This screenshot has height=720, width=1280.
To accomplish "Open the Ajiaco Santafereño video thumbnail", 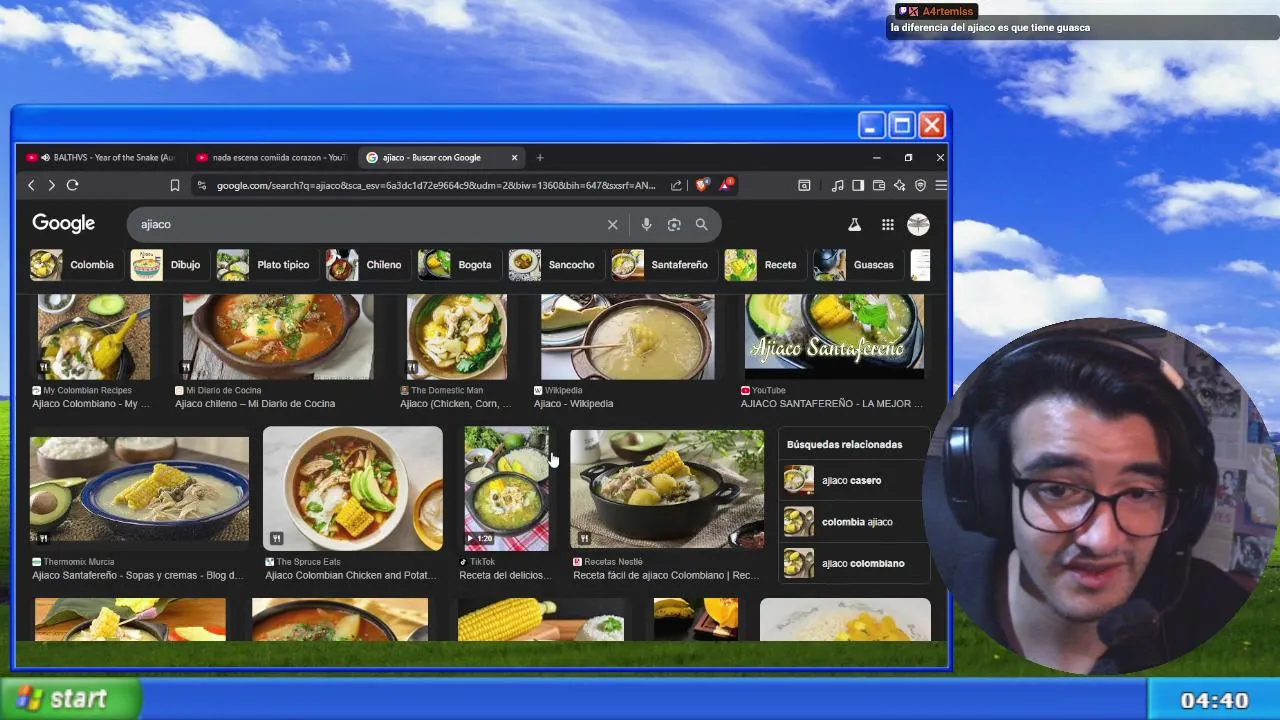I will click(834, 337).
